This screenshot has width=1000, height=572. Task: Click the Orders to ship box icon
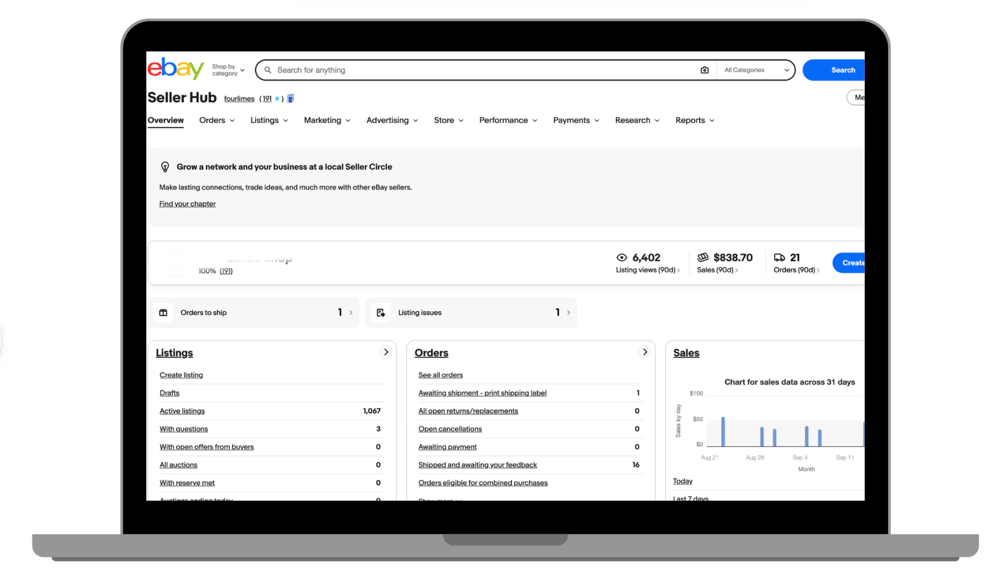pos(163,312)
